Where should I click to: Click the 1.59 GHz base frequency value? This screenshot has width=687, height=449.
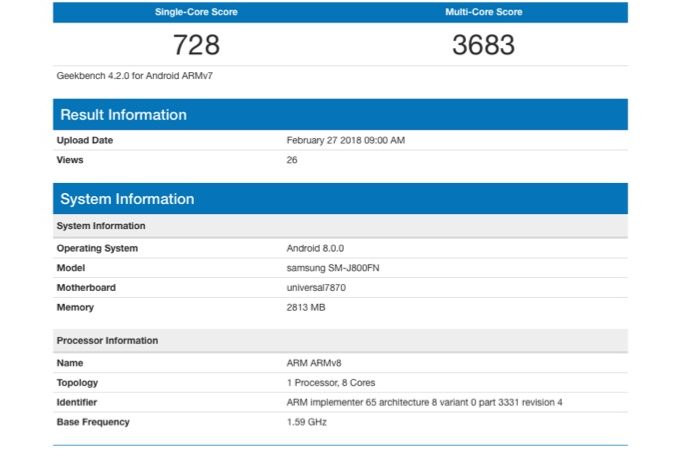pyautogui.click(x=306, y=422)
